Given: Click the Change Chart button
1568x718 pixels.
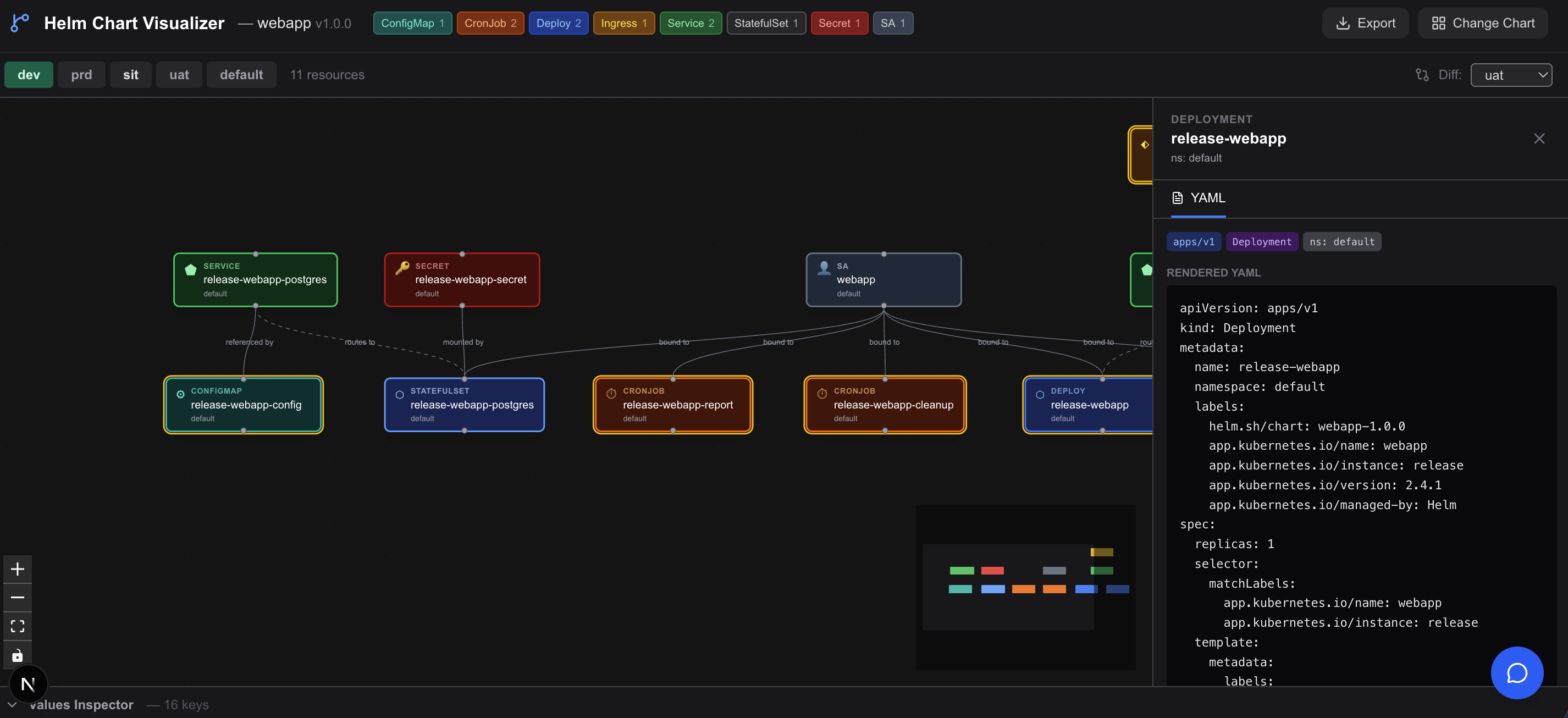Looking at the screenshot, I should point(1483,23).
